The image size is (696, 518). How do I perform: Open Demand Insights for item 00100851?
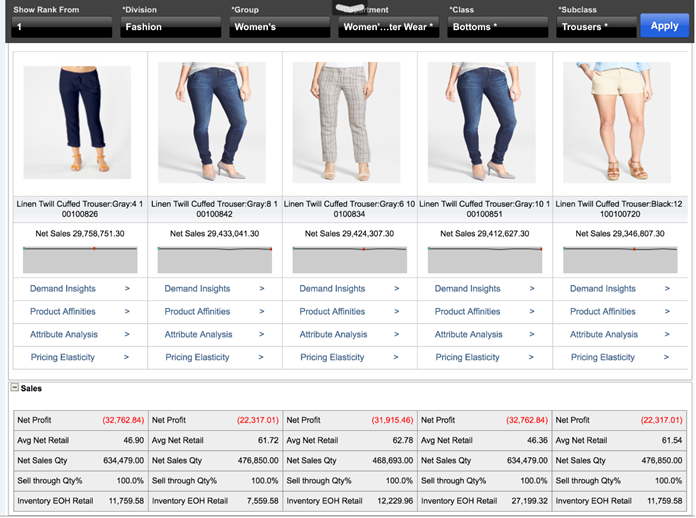pos(467,289)
